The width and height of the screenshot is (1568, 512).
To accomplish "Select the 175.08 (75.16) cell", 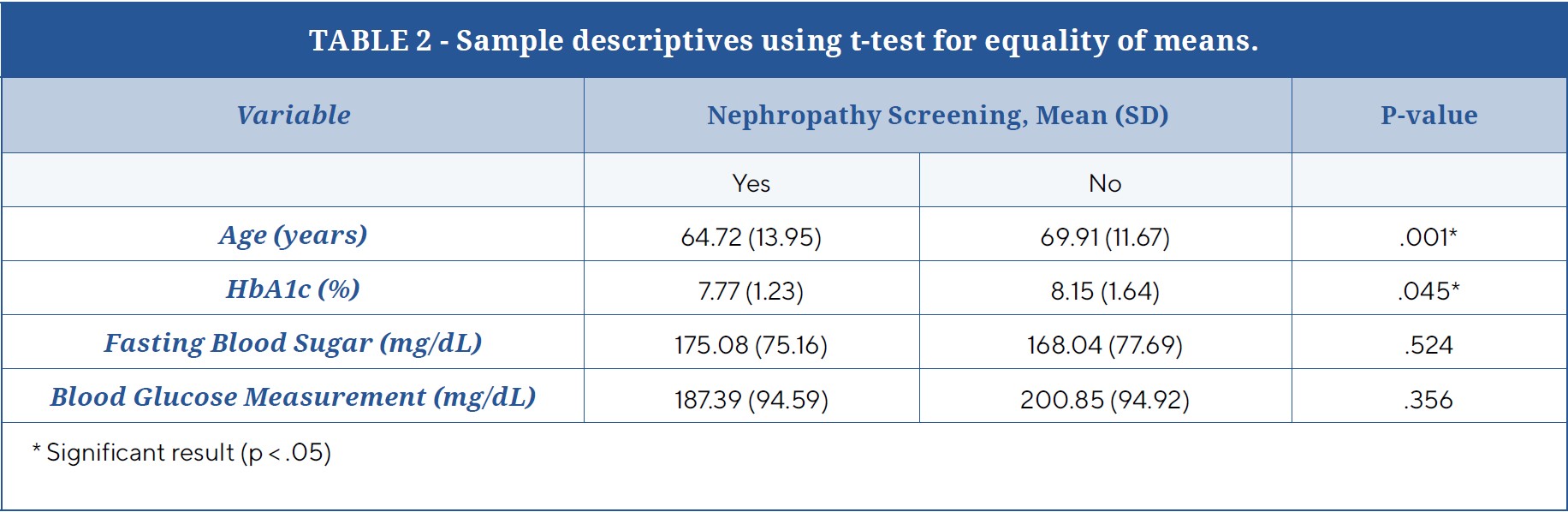I will (751, 345).
